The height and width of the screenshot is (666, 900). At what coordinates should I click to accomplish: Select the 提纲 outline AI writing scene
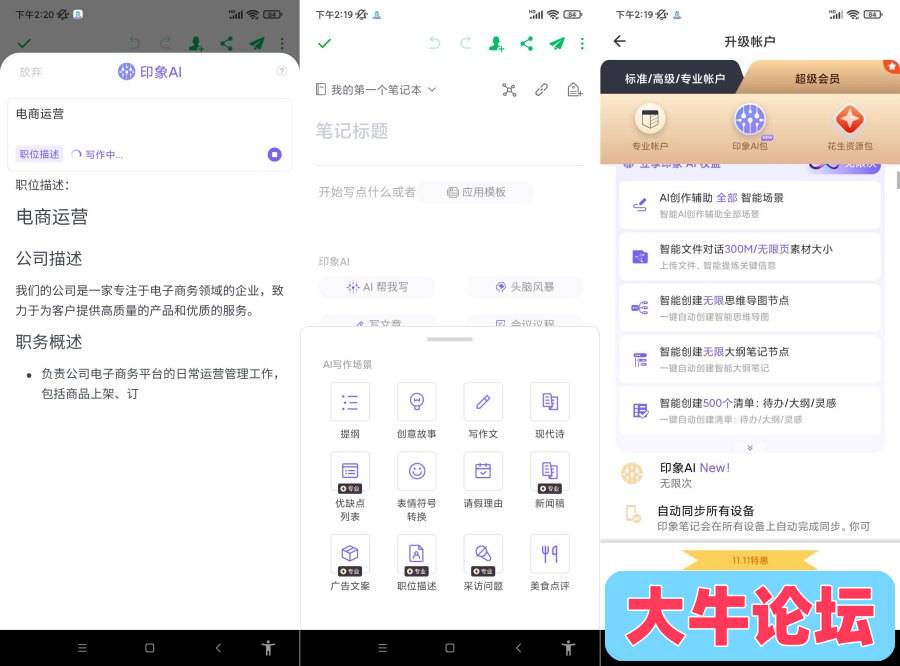(x=350, y=402)
